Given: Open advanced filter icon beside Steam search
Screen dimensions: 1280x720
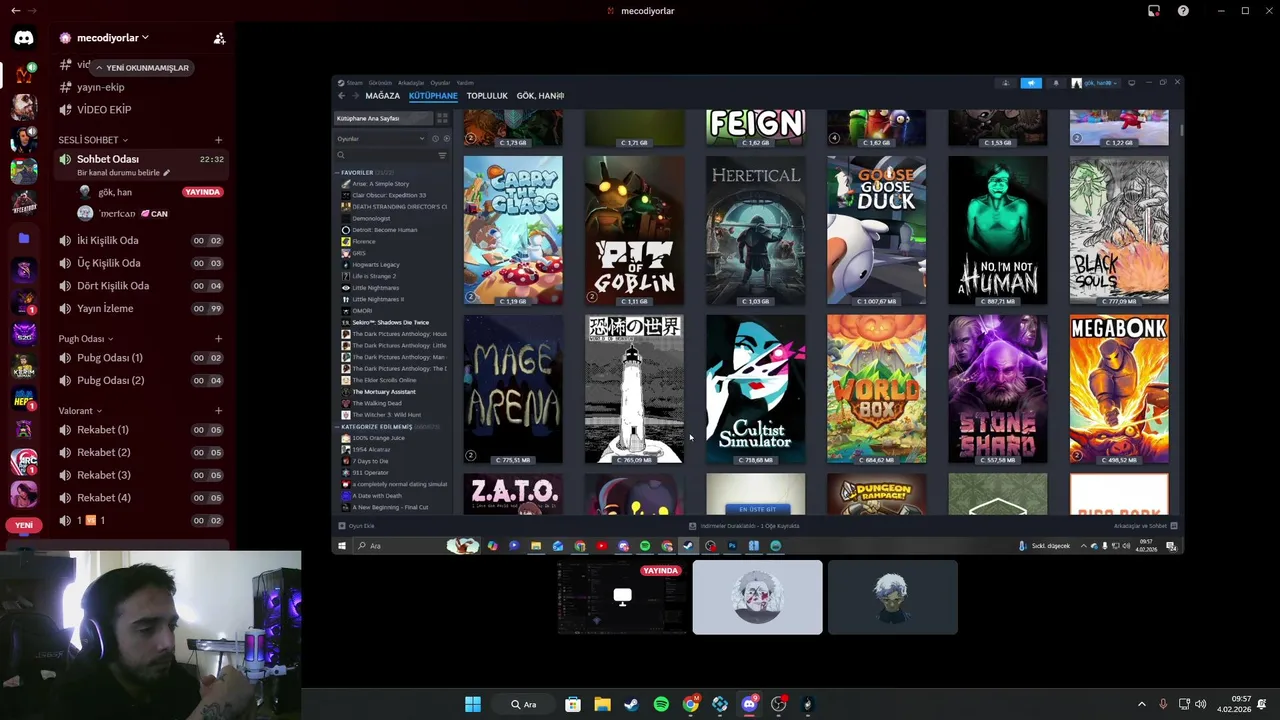Looking at the screenshot, I should (x=443, y=155).
